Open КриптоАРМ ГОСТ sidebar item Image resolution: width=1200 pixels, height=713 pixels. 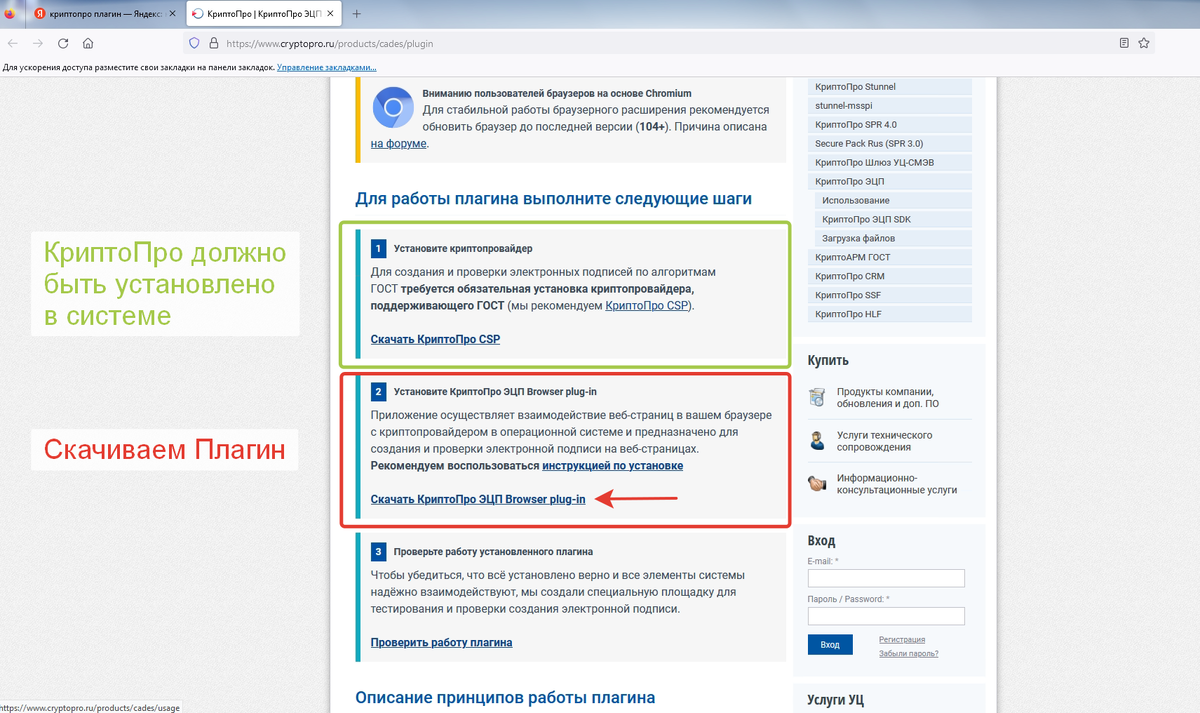[x=890, y=258]
